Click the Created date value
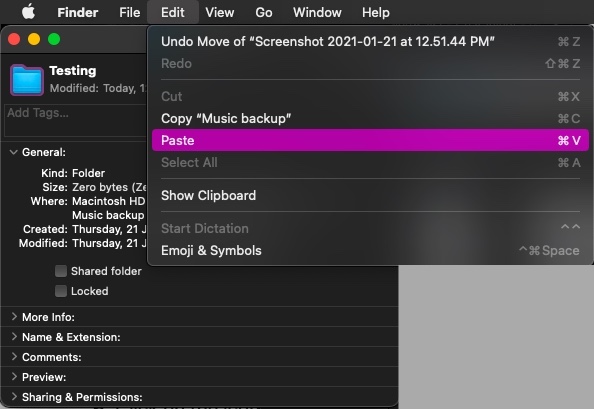 (x=109, y=229)
